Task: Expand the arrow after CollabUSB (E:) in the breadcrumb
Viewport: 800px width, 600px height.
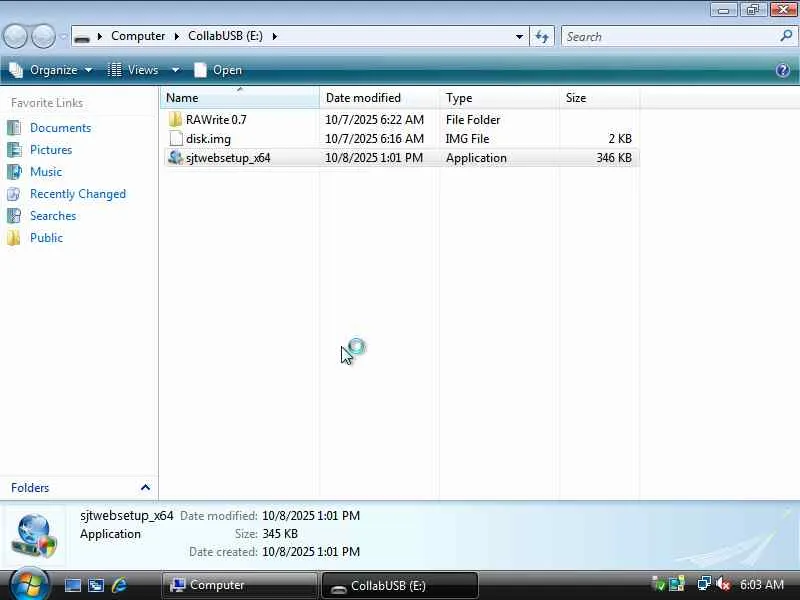Action: 274,36
